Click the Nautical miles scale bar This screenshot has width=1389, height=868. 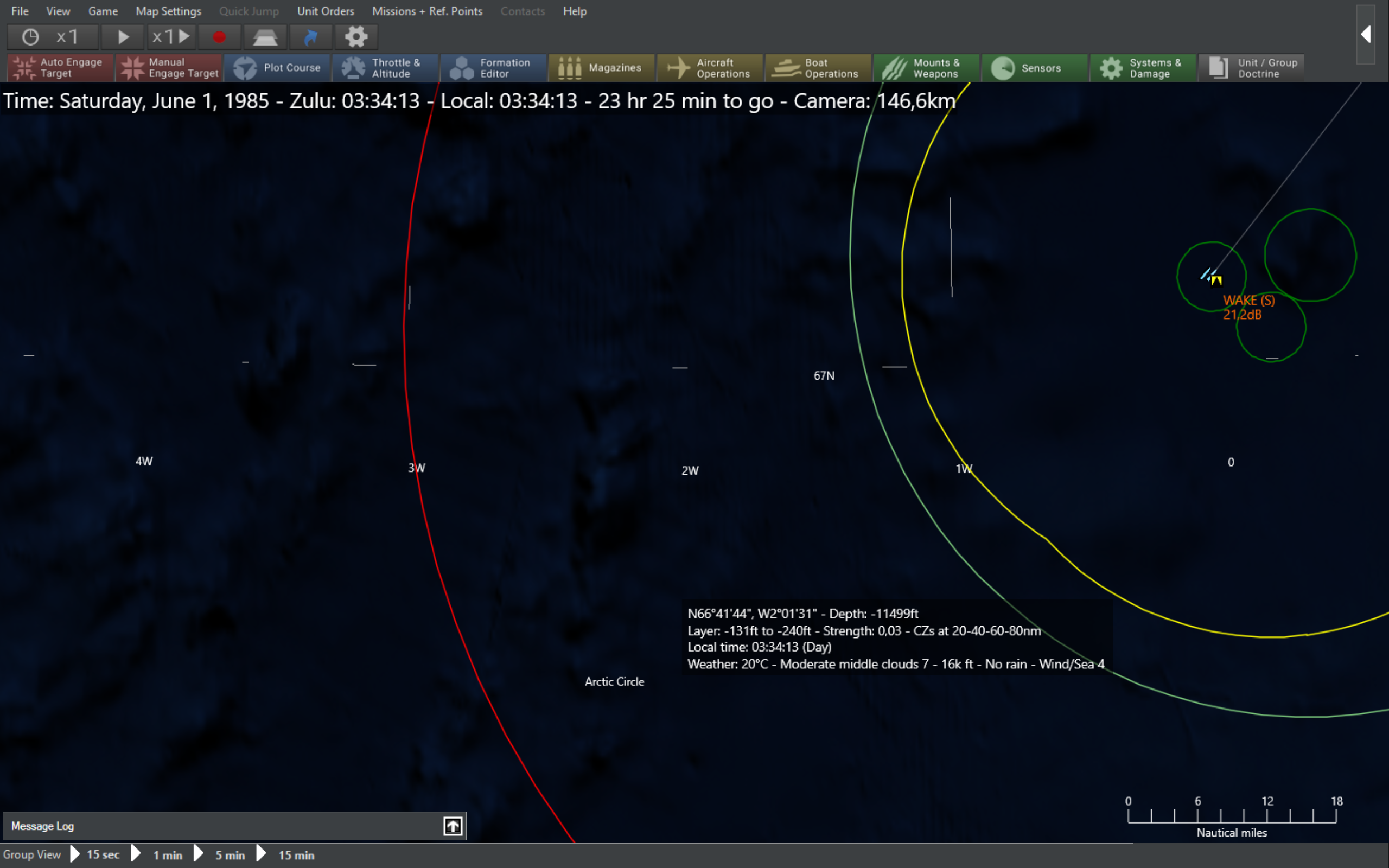click(1232, 817)
